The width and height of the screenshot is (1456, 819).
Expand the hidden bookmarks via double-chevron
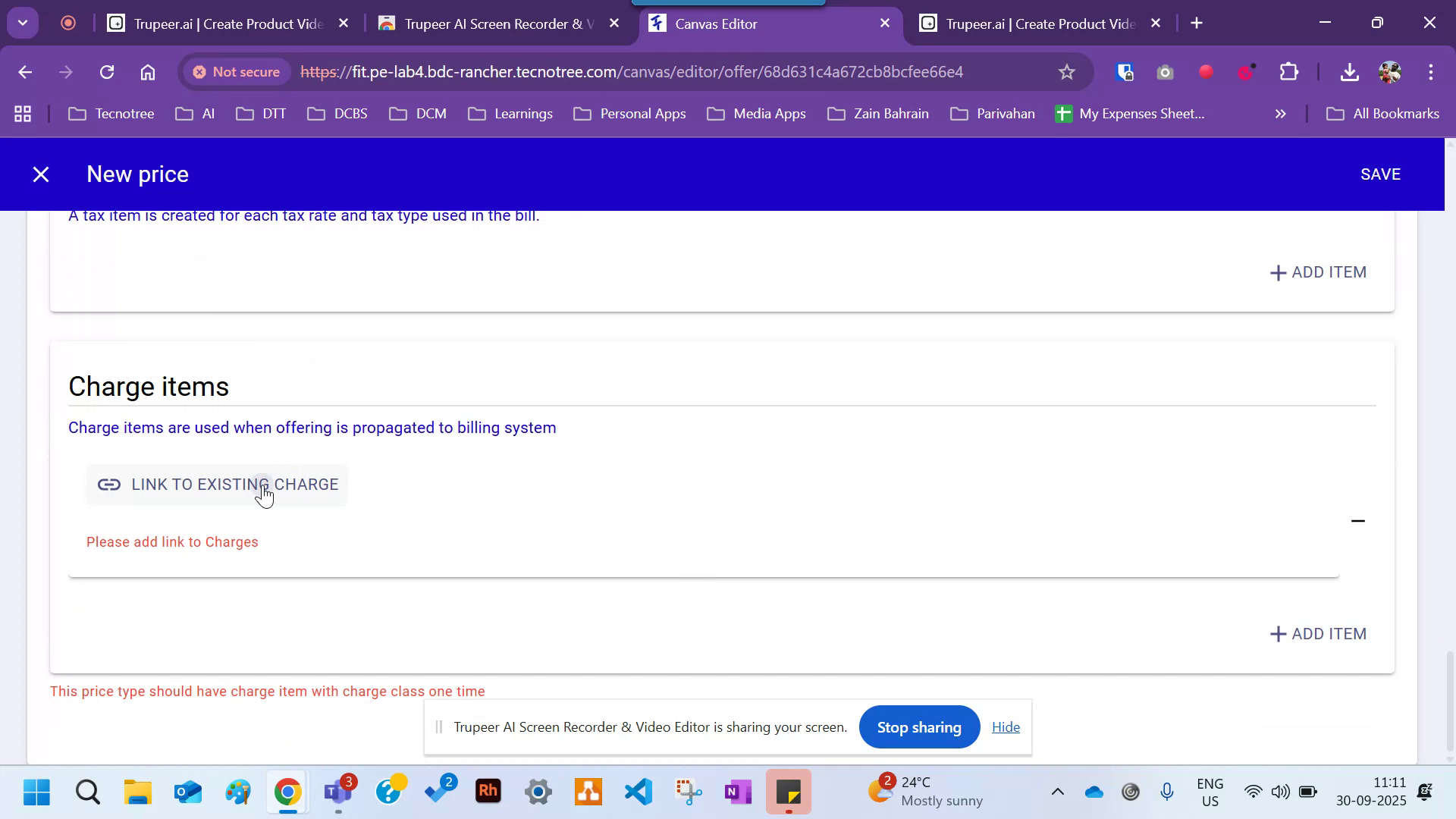tap(1280, 114)
